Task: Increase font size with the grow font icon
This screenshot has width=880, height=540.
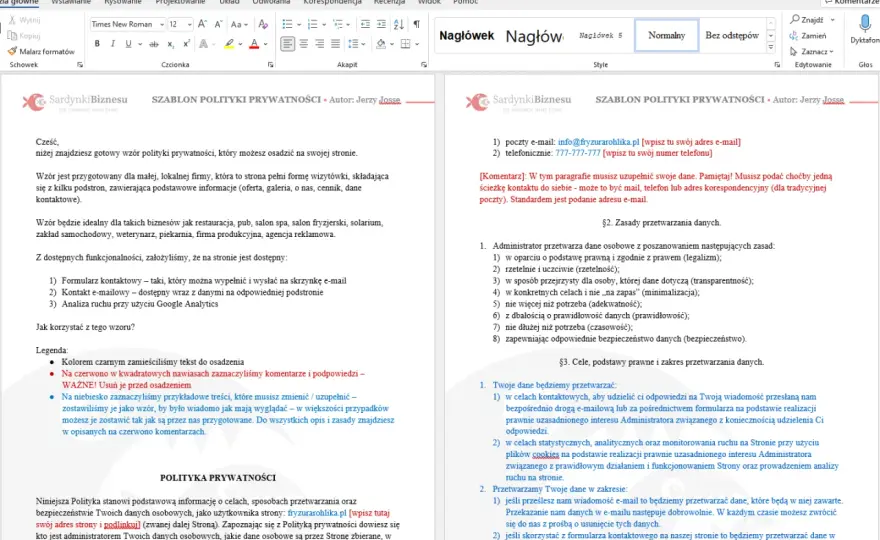Action: 203,24
